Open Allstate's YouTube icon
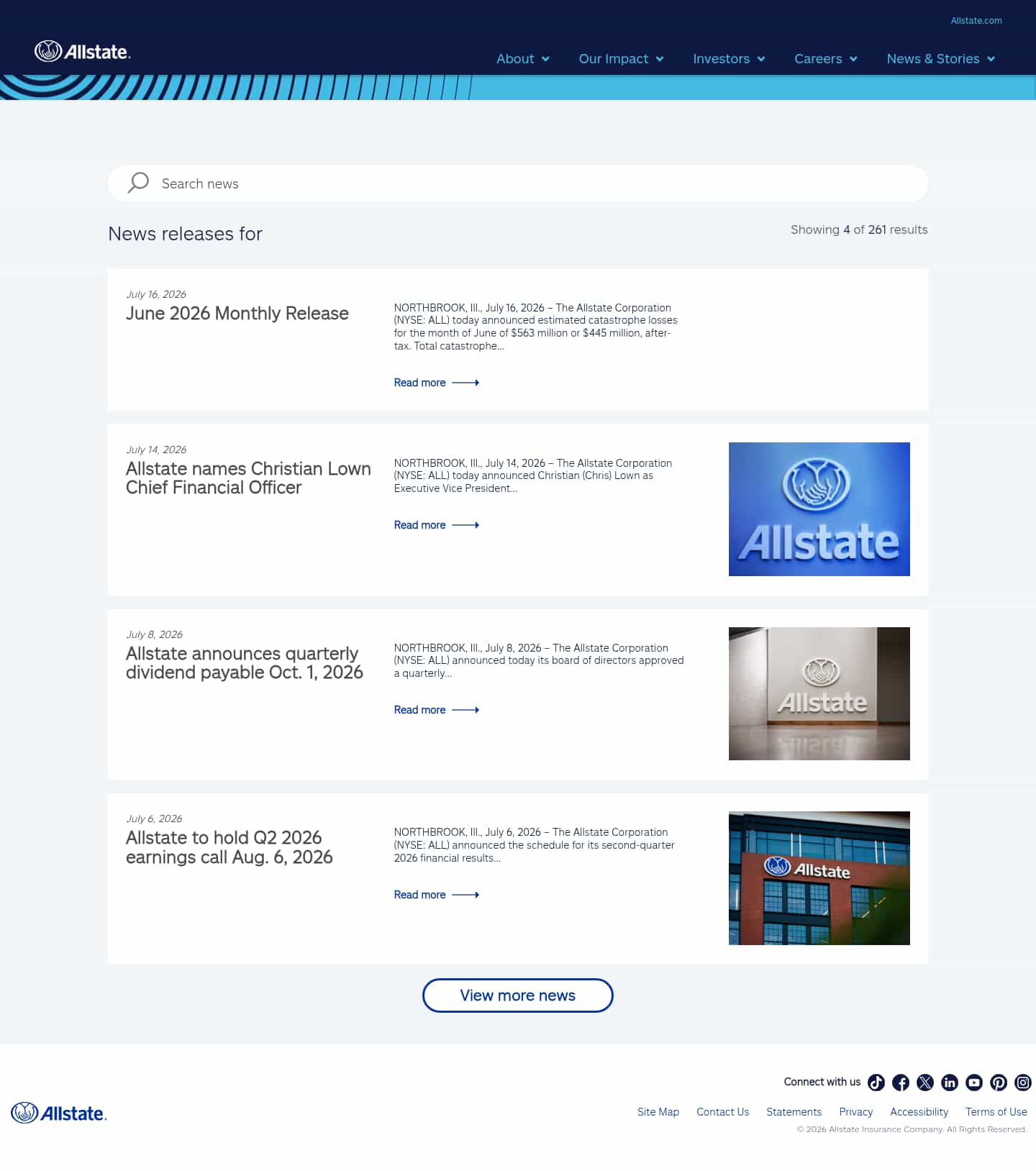This screenshot has width=1036, height=1171. 974,1083
